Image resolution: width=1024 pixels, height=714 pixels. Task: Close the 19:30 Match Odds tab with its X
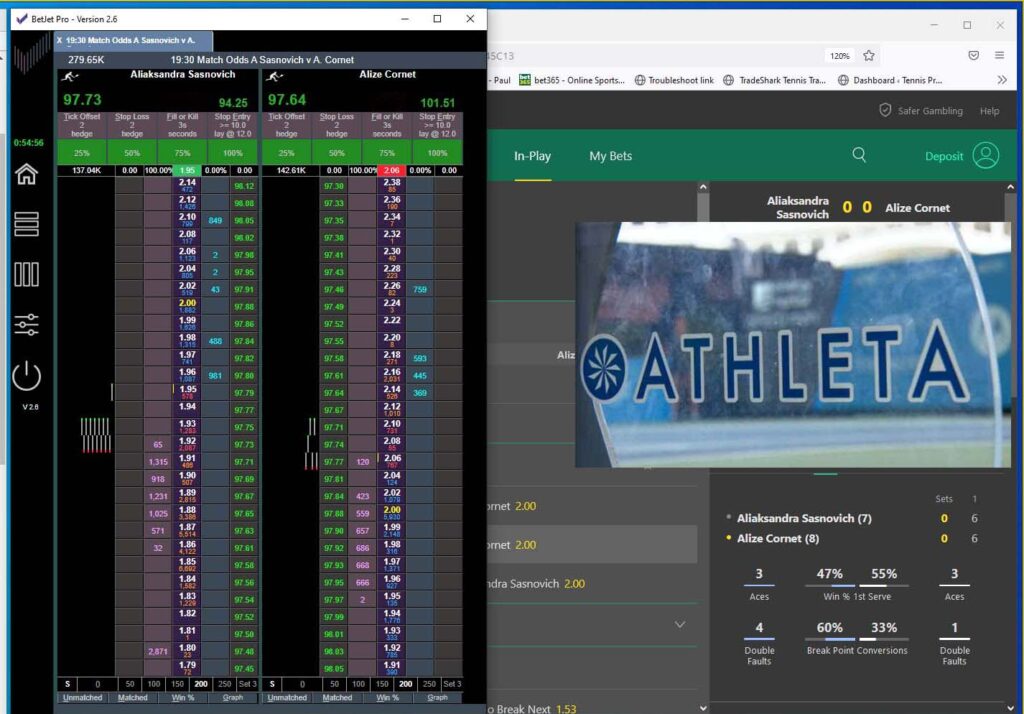[x=59, y=41]
